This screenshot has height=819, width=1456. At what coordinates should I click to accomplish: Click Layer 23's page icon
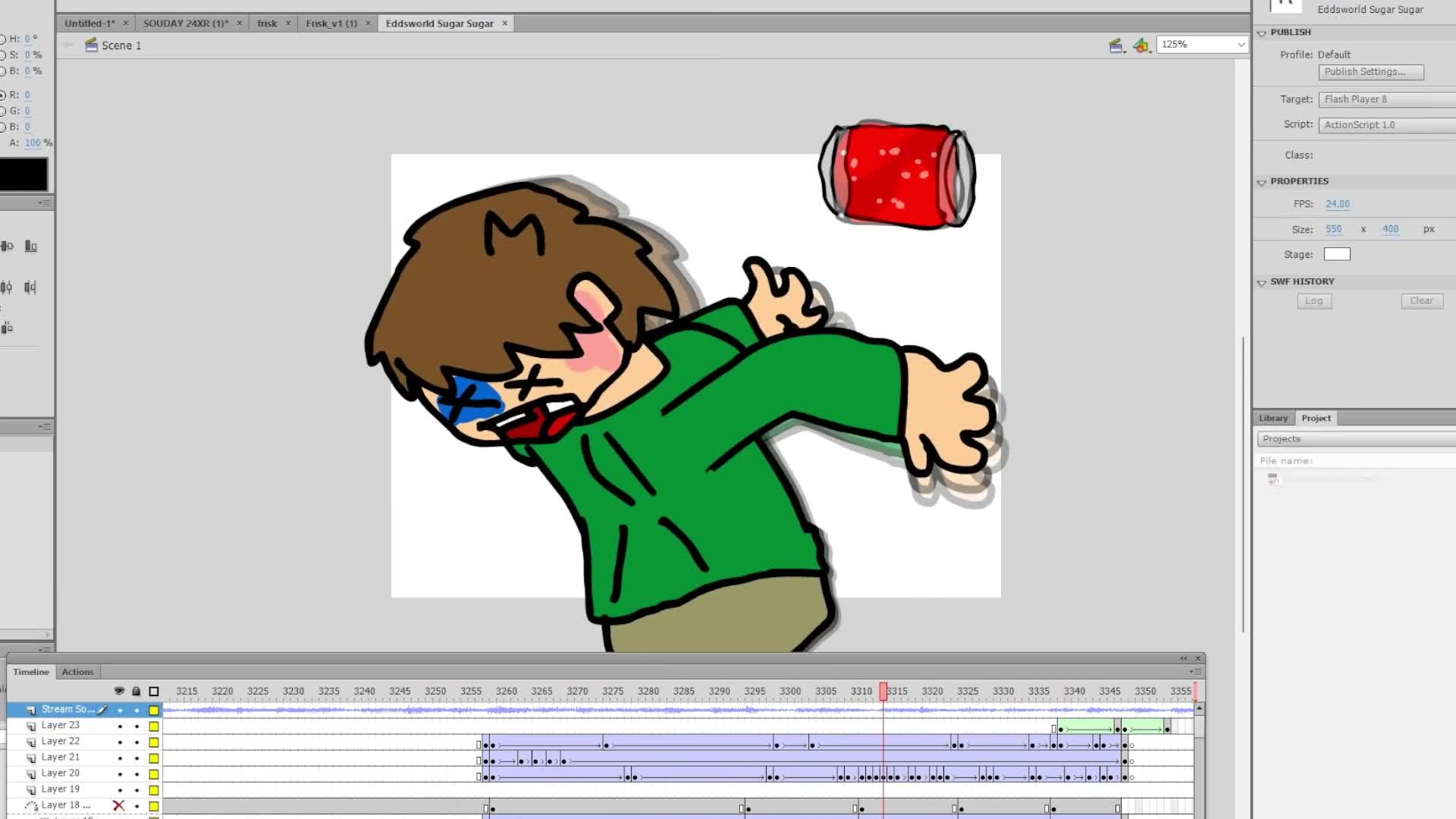[31, 726]
